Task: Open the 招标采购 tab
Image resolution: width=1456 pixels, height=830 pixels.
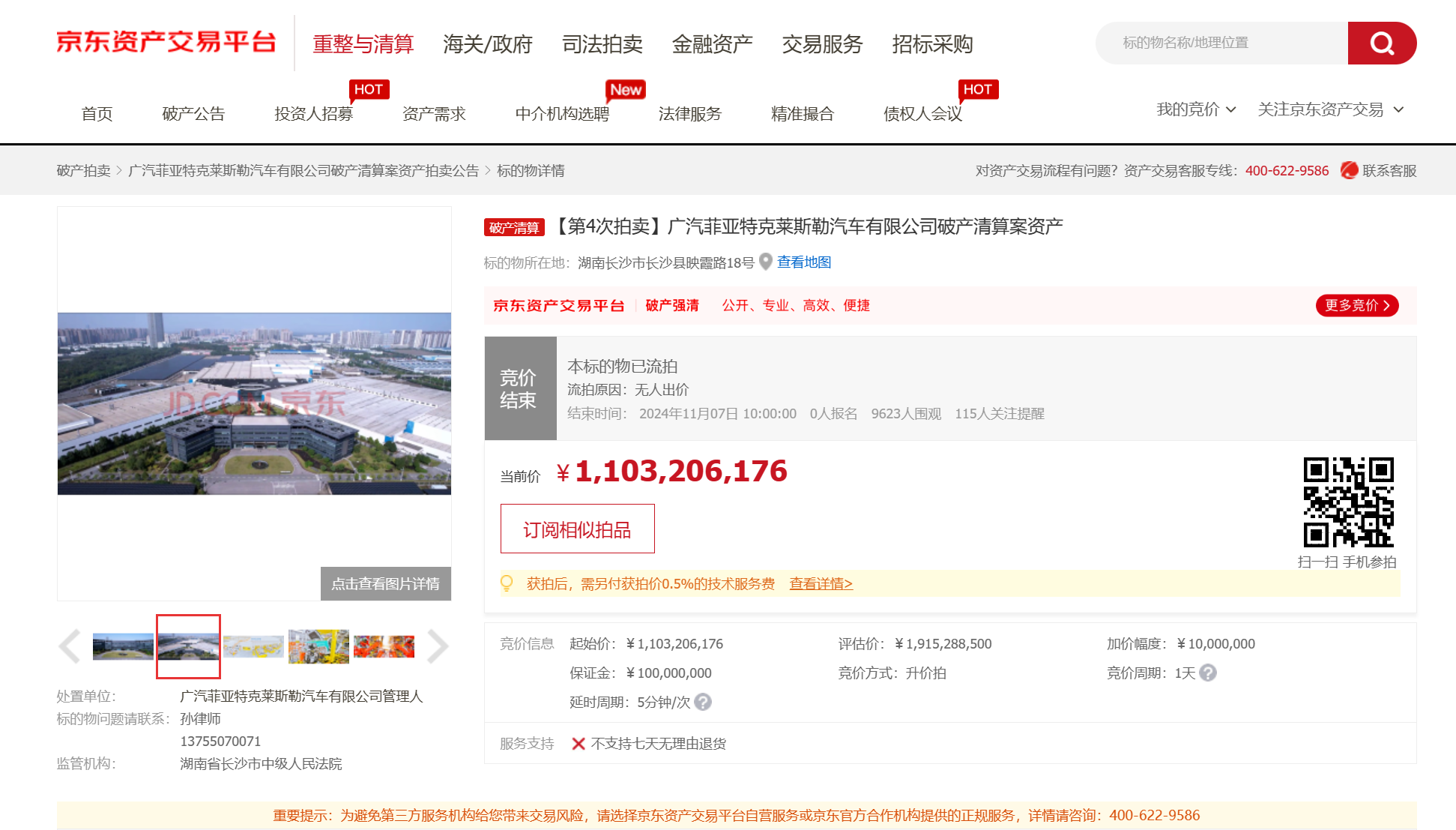Action: [933, 44]
